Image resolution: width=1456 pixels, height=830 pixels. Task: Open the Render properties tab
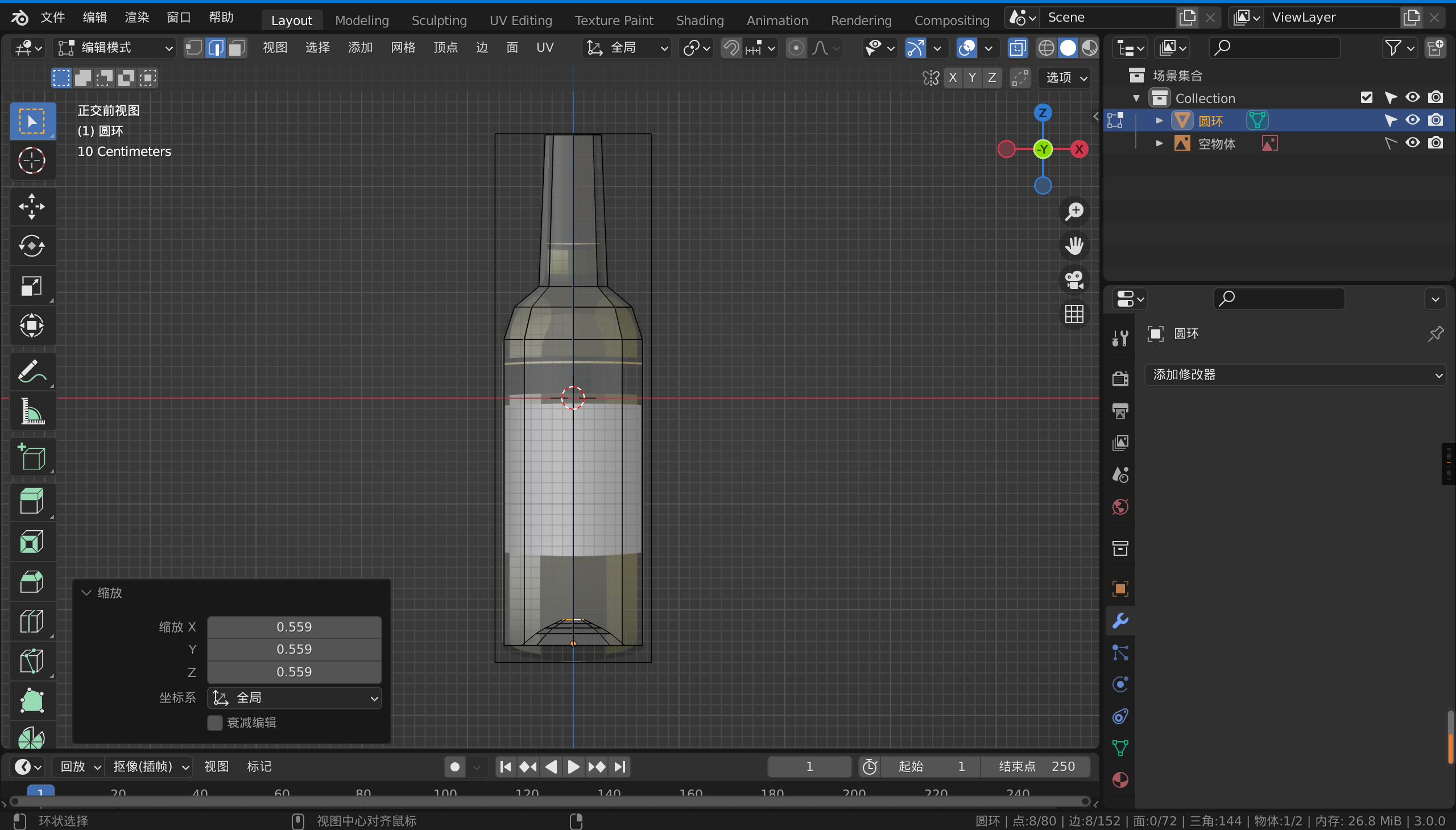1120,378
